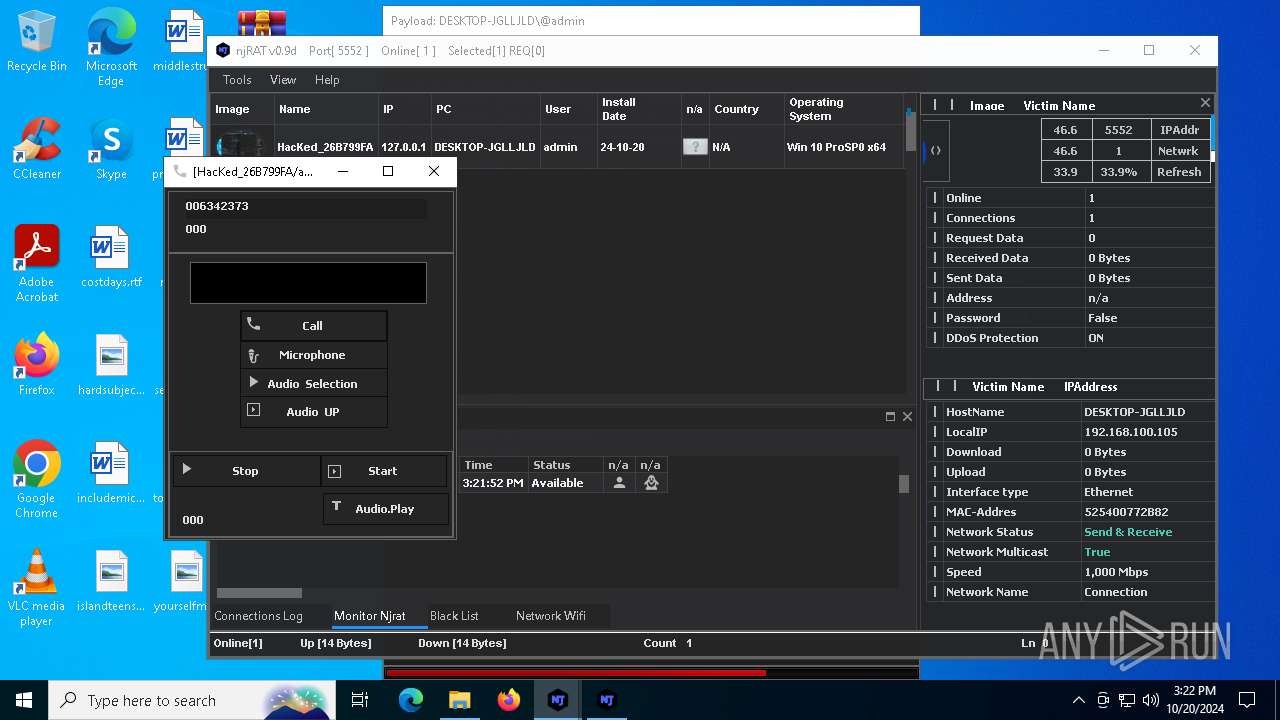Viewport: 1280px width, 720px height.
Task: Click the 006342373 number field
Action: pos(305,206)
